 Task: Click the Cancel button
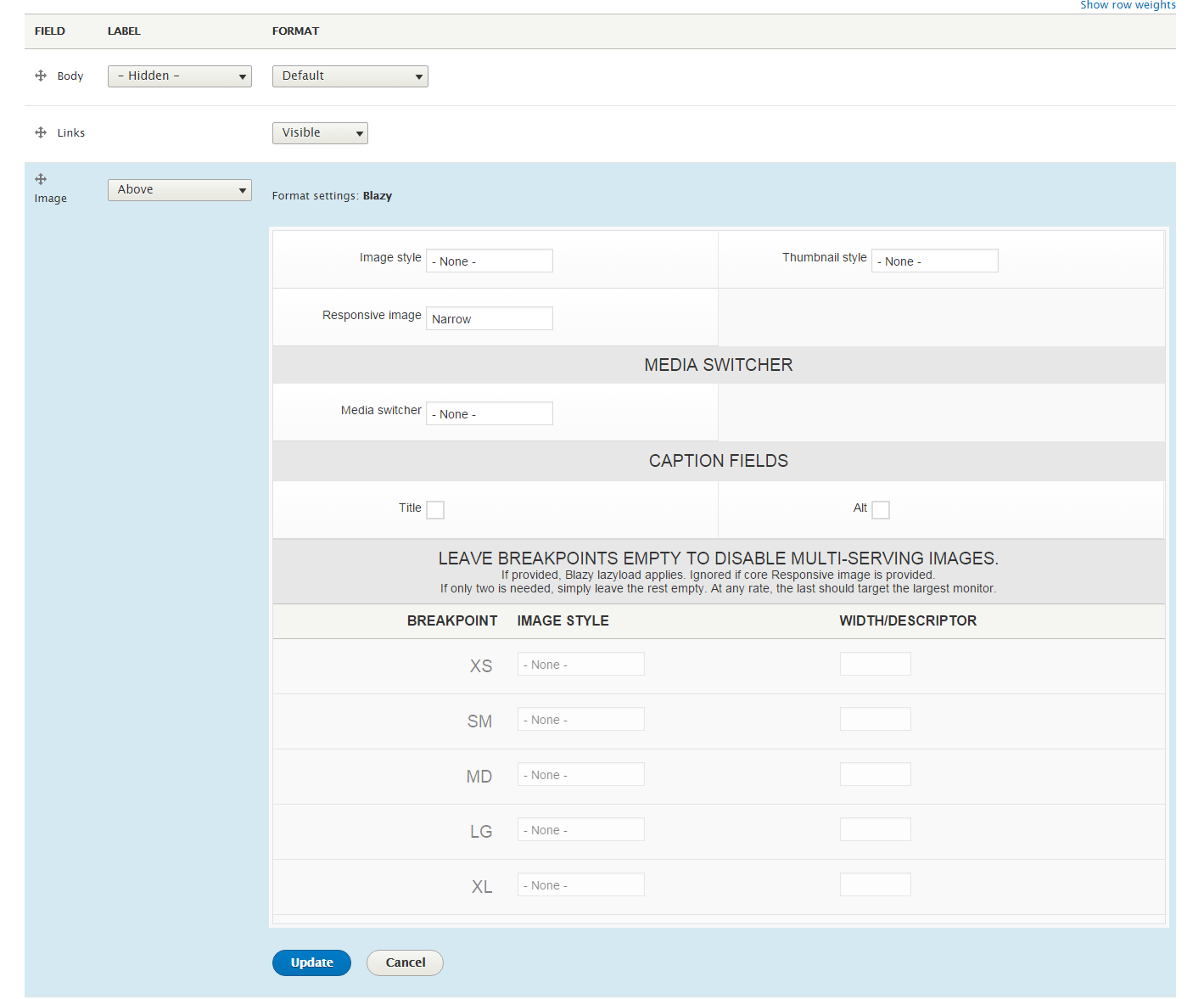405,963
